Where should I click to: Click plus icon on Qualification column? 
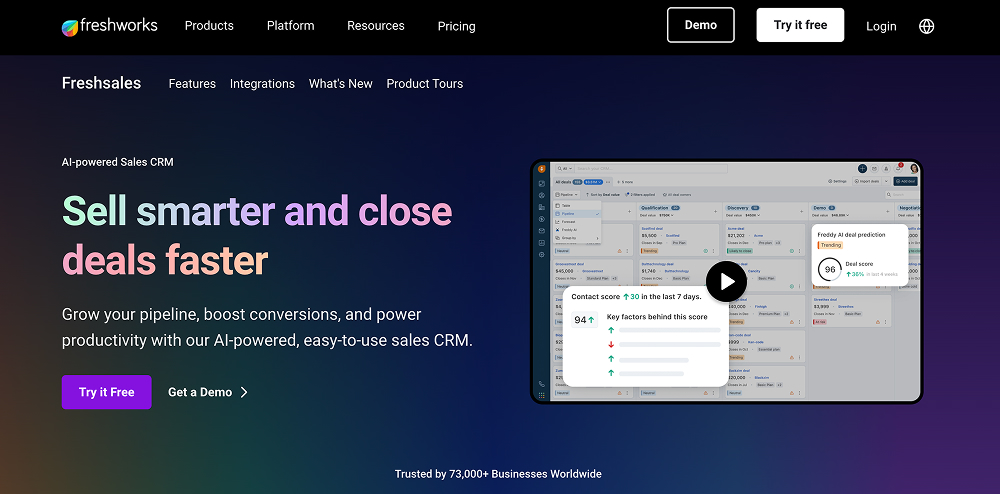pos(716,212)
